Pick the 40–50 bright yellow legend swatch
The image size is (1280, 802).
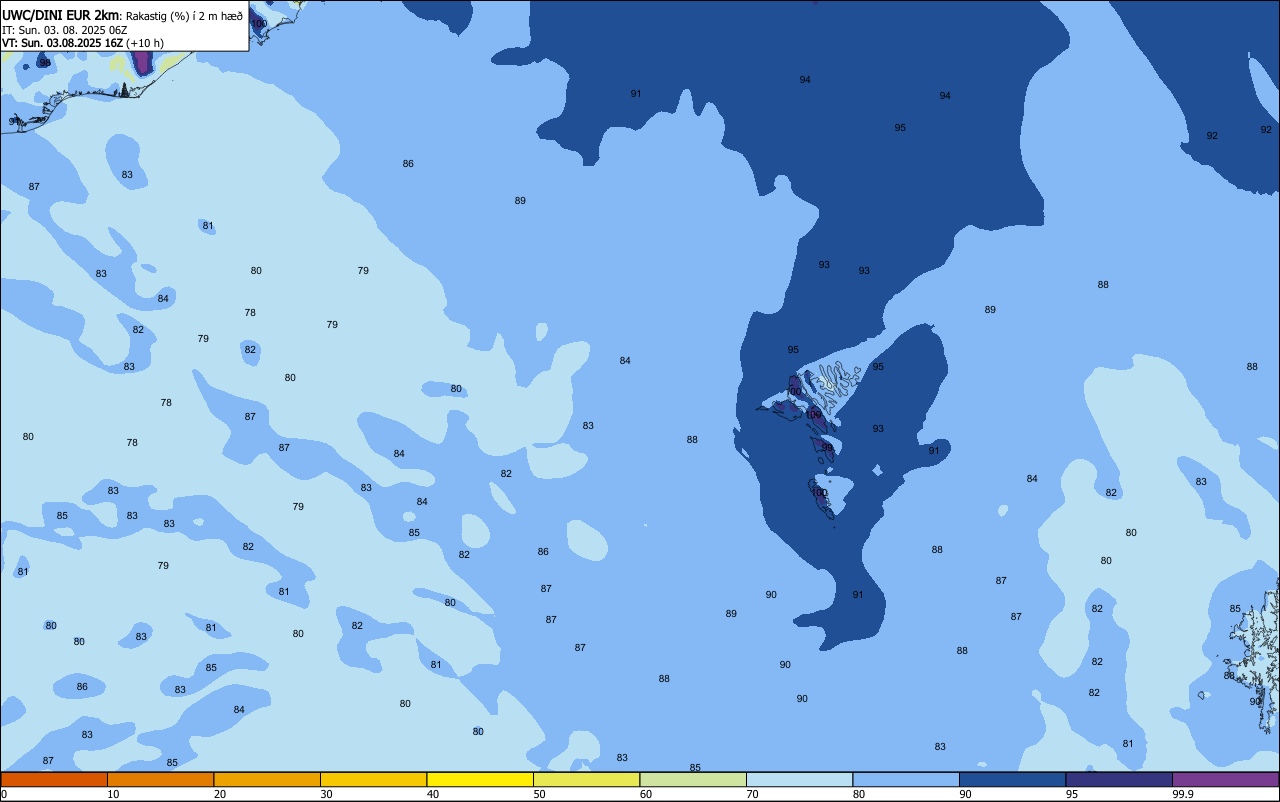(x=480, y=779)
